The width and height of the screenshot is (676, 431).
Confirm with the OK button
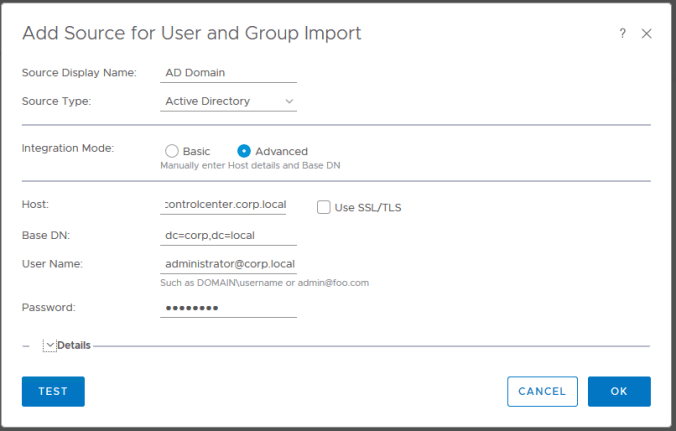(x=619, y=391)
